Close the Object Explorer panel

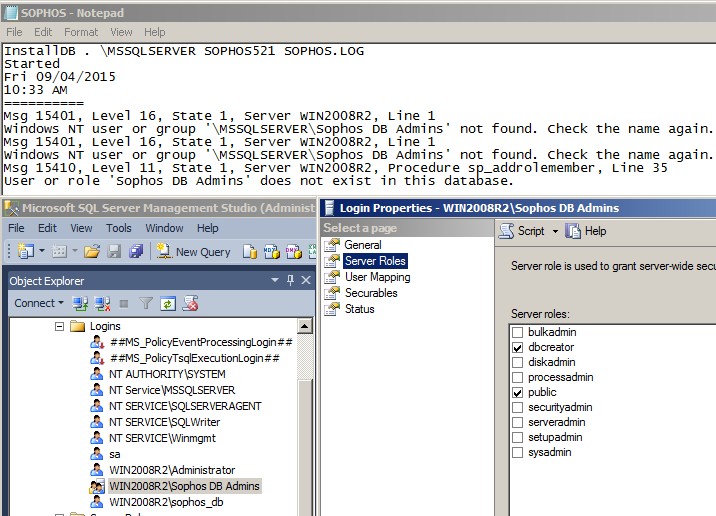(x=305, y=280)
